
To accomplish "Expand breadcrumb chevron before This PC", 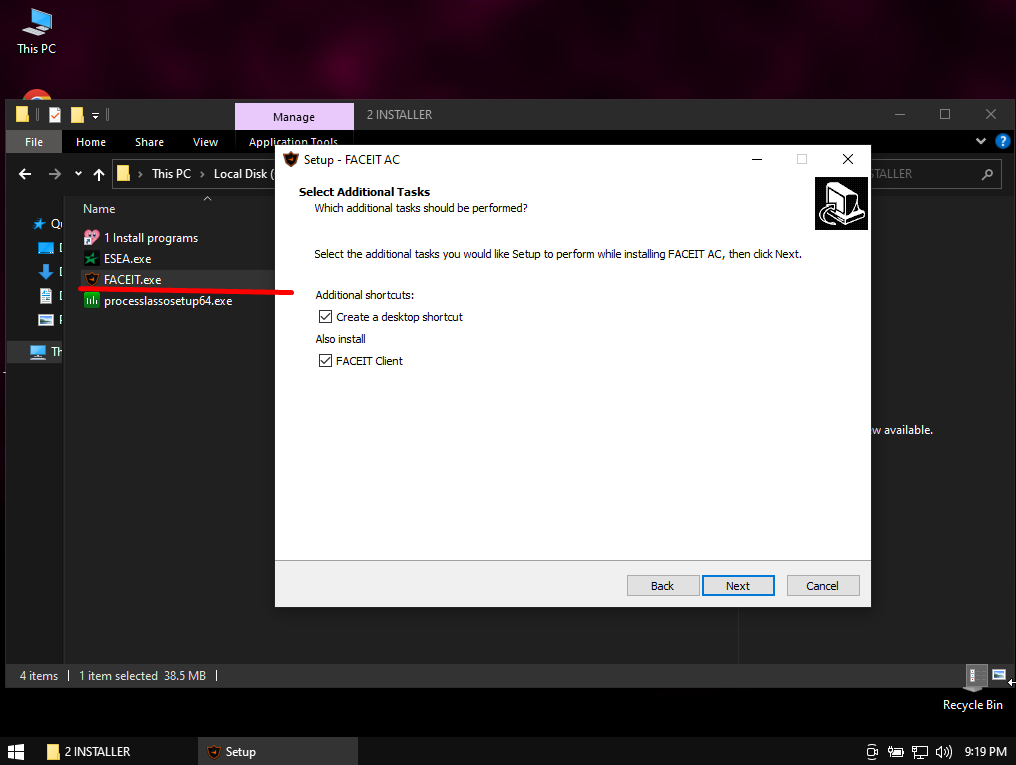I will click(x=140, y=174).
